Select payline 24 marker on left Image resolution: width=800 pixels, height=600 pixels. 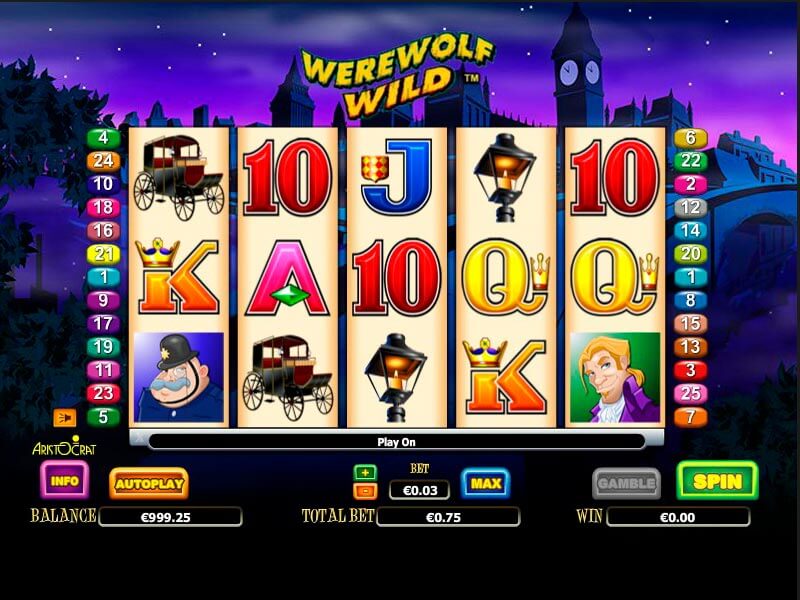pos(104,161)
